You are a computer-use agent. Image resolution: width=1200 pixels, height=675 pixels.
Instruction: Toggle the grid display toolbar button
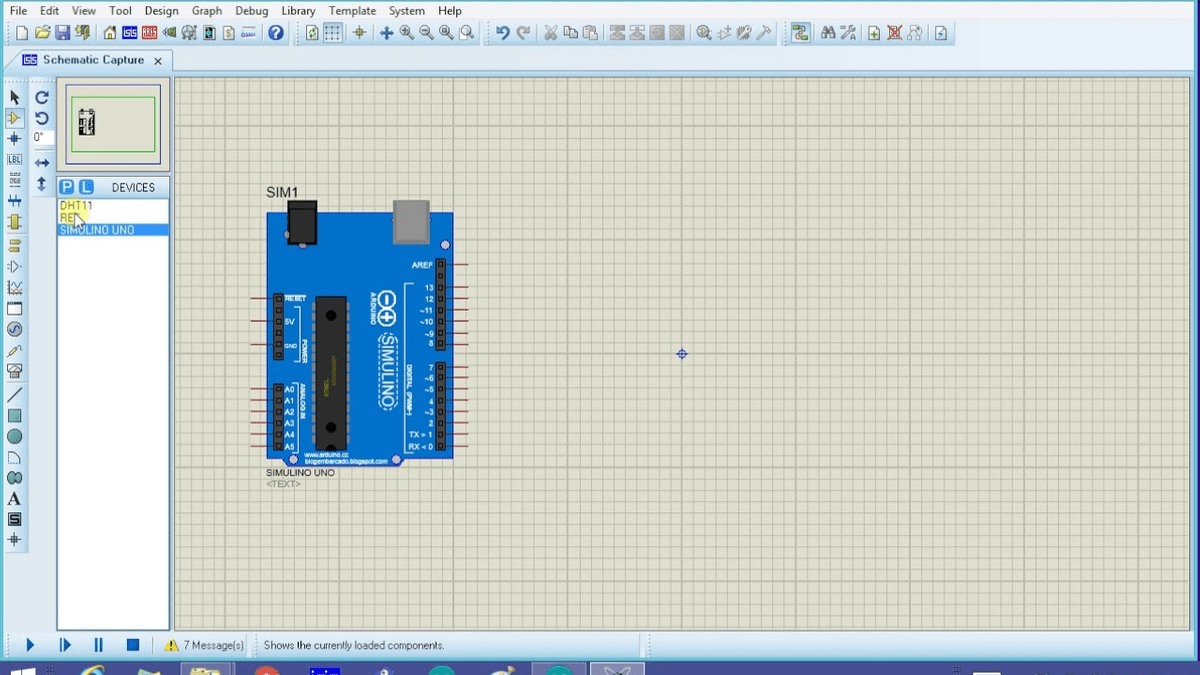(x=333, y=33)
